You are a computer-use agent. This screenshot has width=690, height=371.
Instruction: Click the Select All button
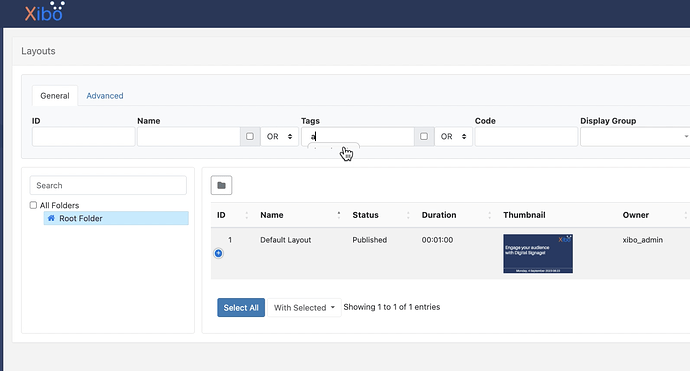(x=241, y=307)
